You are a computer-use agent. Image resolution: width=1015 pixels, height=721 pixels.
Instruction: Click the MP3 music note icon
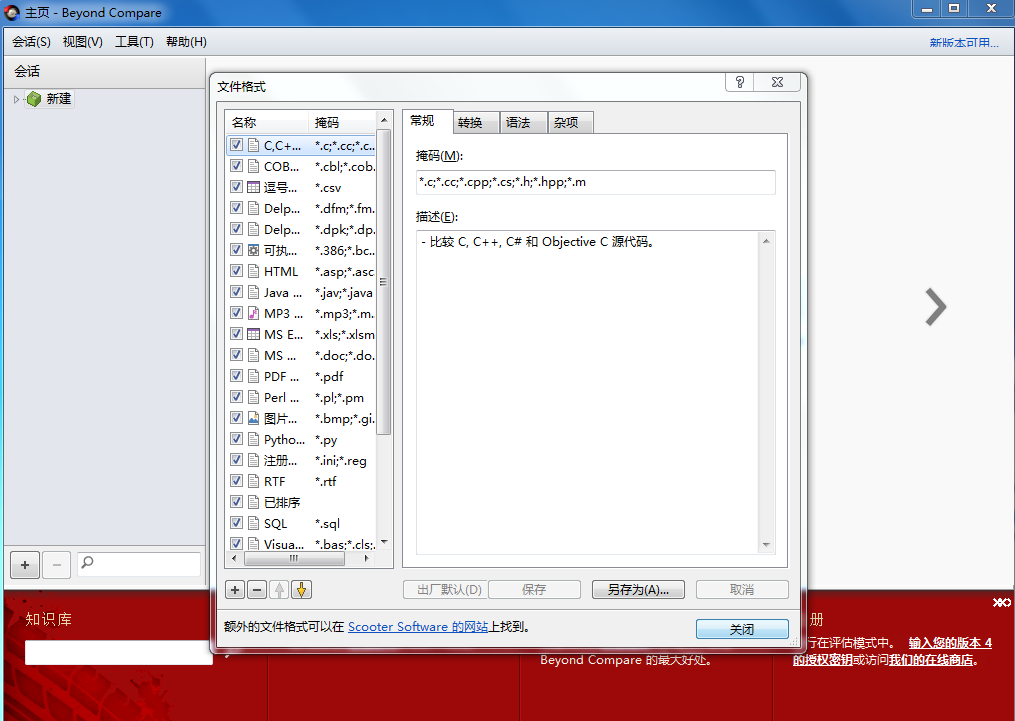click(254, 313)
